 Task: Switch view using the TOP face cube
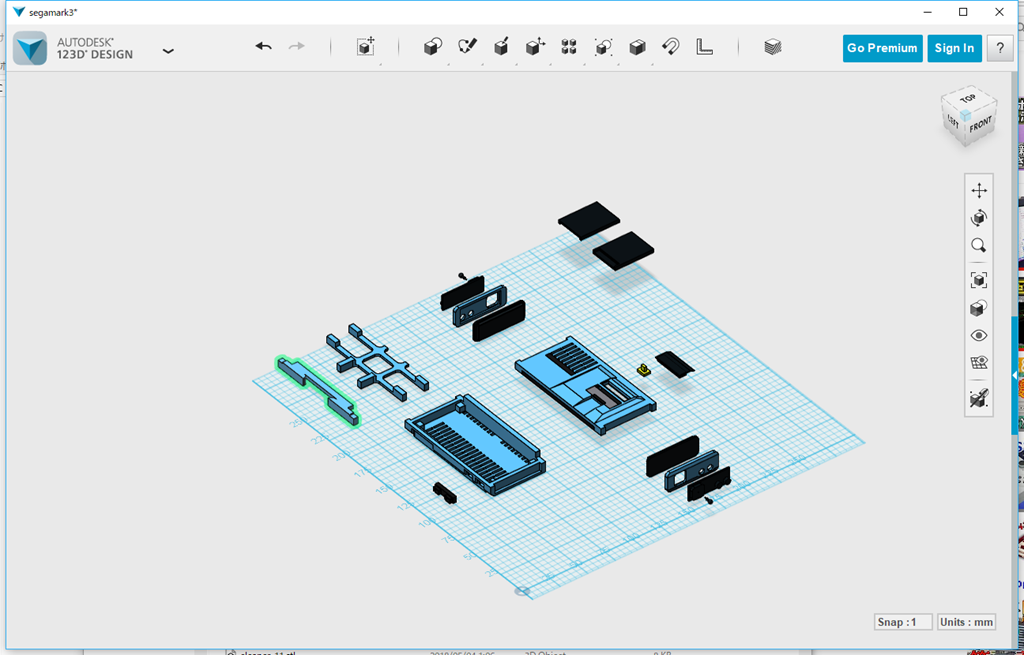pyautogui.click(x=966, y=100)
